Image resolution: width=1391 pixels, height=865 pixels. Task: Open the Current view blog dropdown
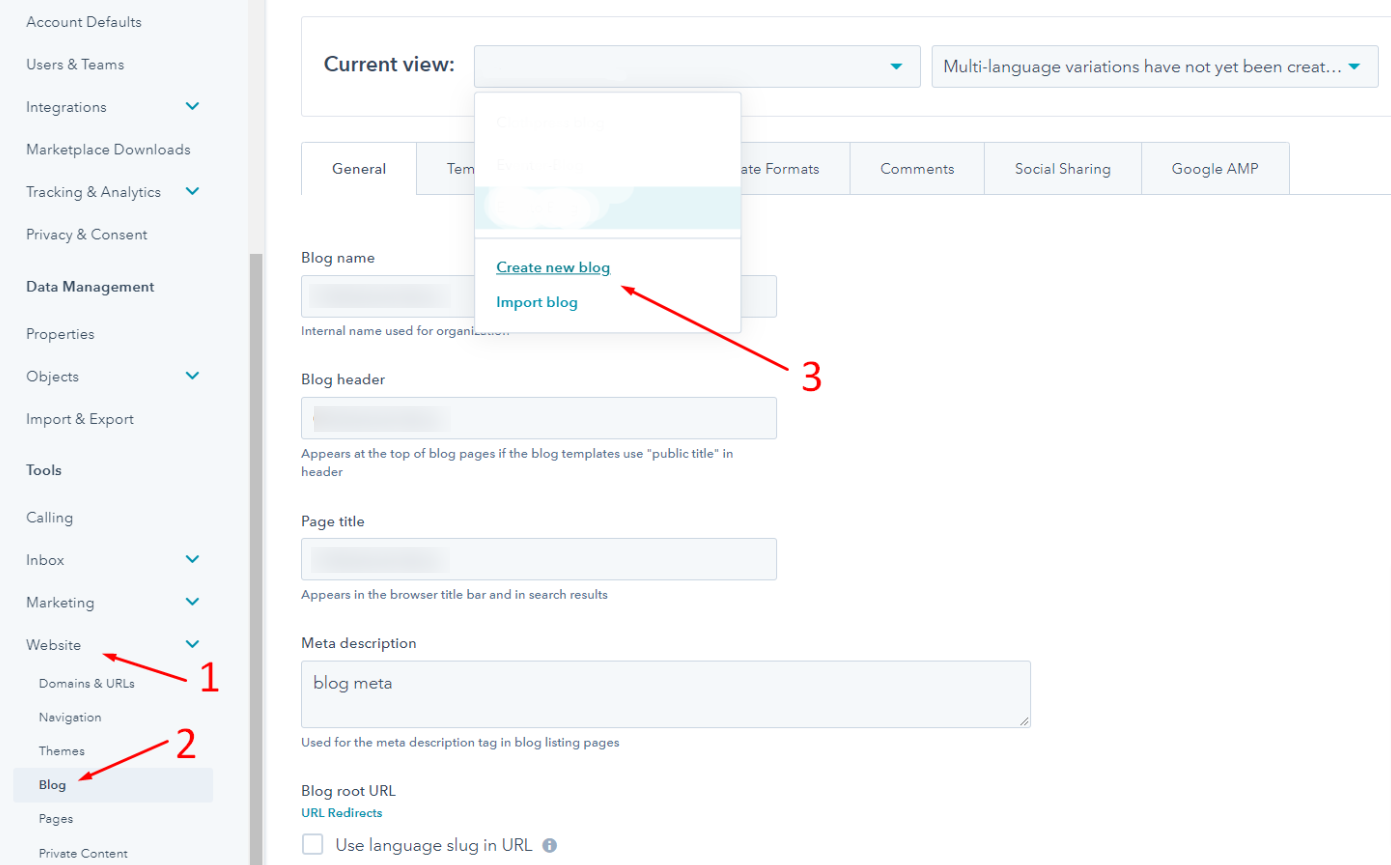[x=697, y=66]
